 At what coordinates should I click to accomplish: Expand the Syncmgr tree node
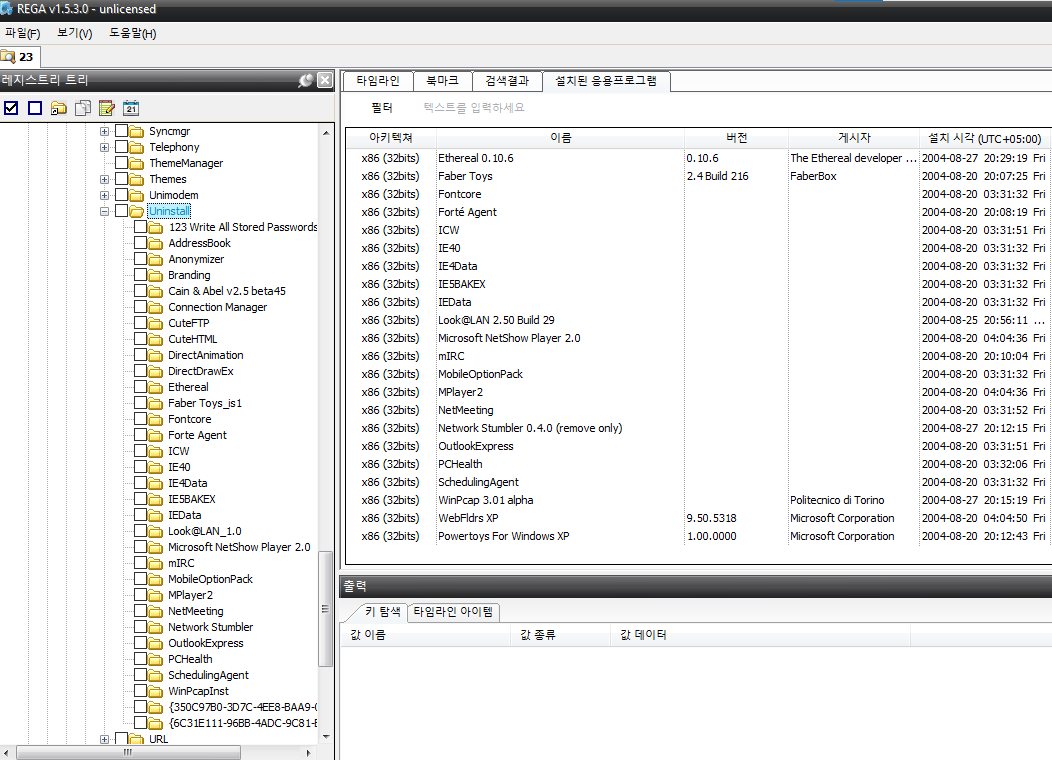105,131
